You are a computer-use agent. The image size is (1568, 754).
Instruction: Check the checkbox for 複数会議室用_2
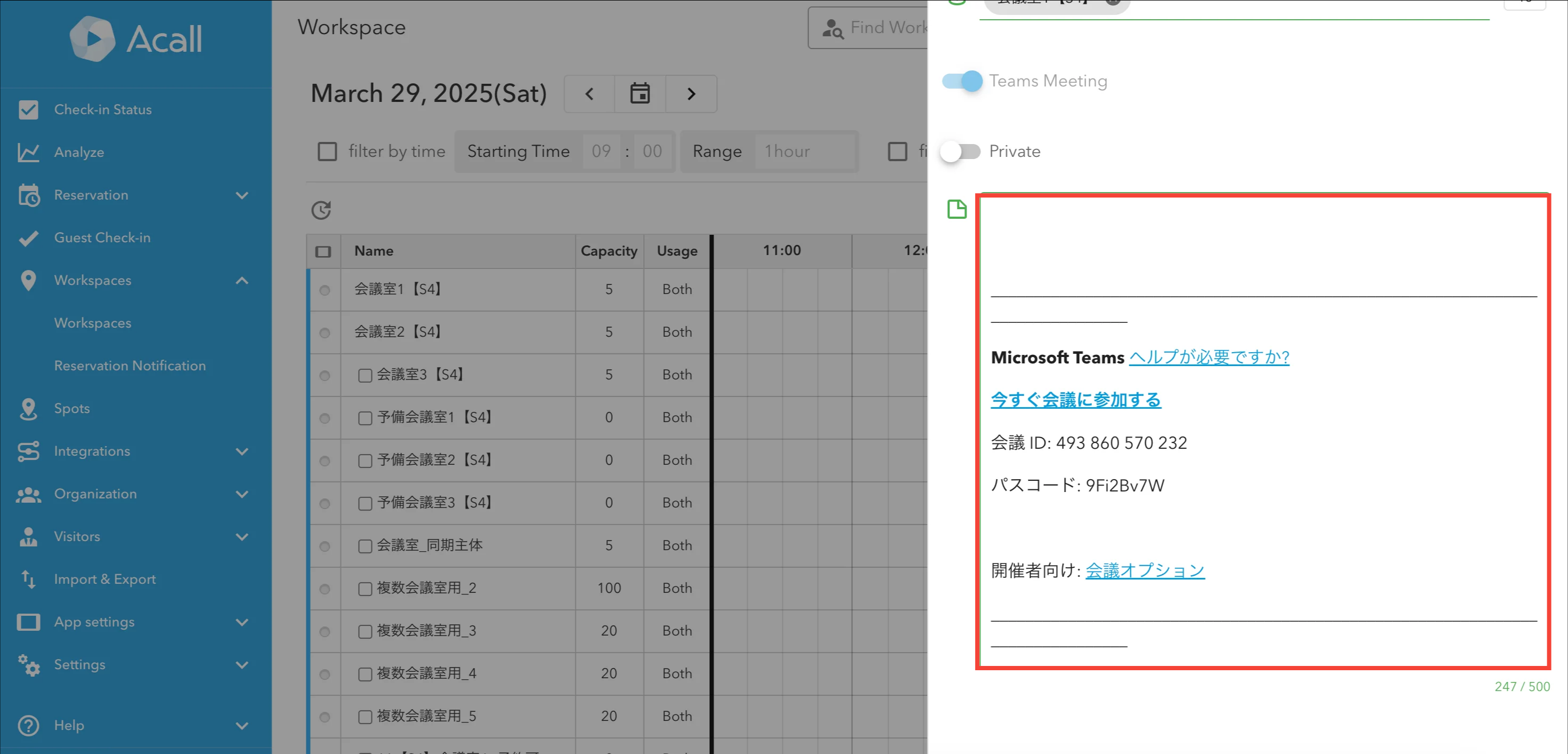[x=365, y=589]
